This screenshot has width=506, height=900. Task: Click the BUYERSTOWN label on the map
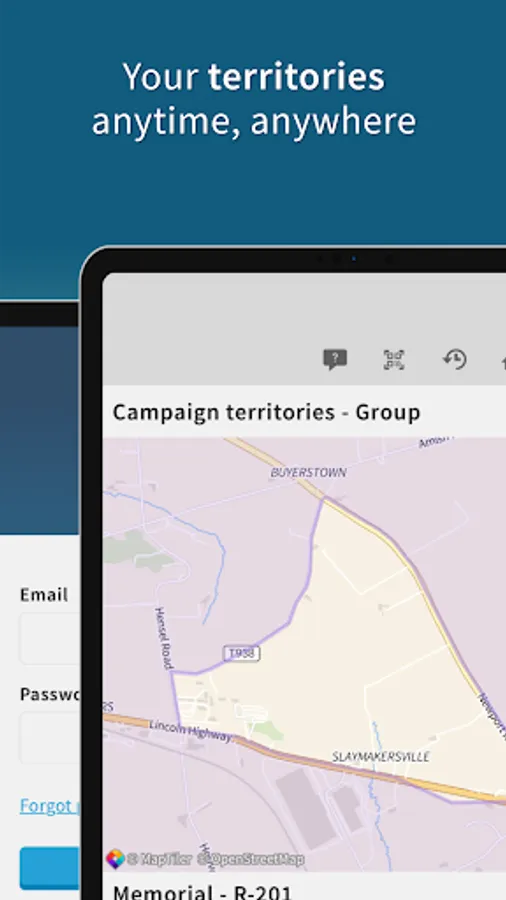point(308,472)
